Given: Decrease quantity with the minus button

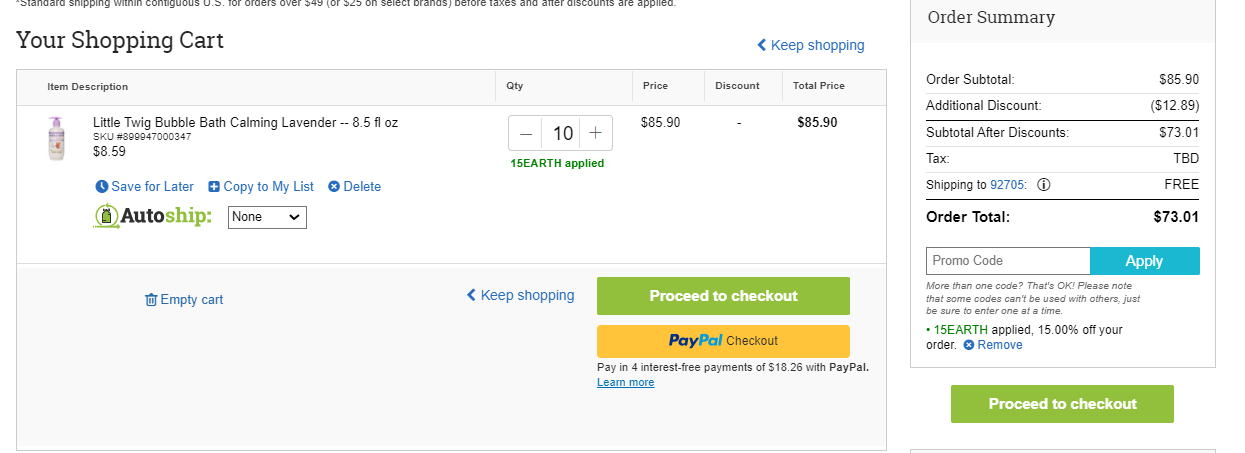Looking at the screenshot, I should pyautogui.click(x=526, y=133).
